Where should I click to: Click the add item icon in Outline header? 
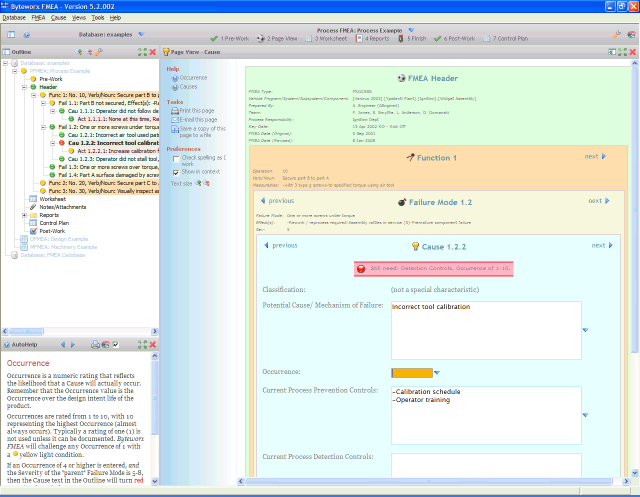[79, 52]
